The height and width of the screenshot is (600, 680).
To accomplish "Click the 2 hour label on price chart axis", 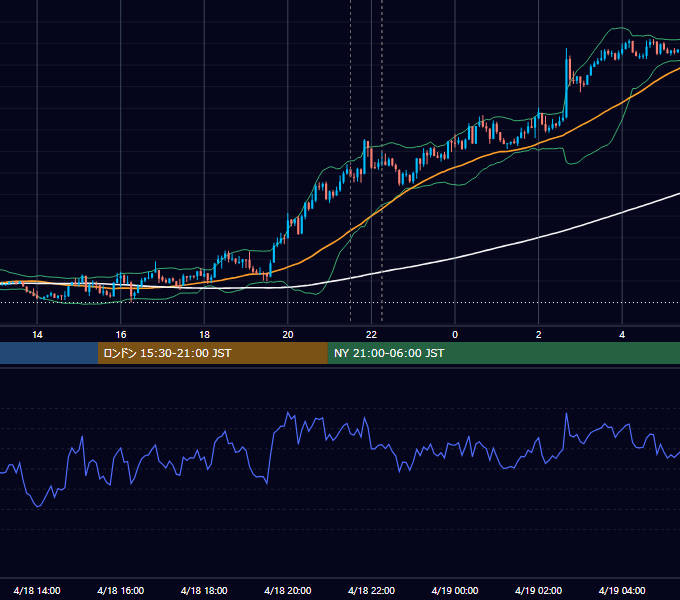I will click(539, 335).
